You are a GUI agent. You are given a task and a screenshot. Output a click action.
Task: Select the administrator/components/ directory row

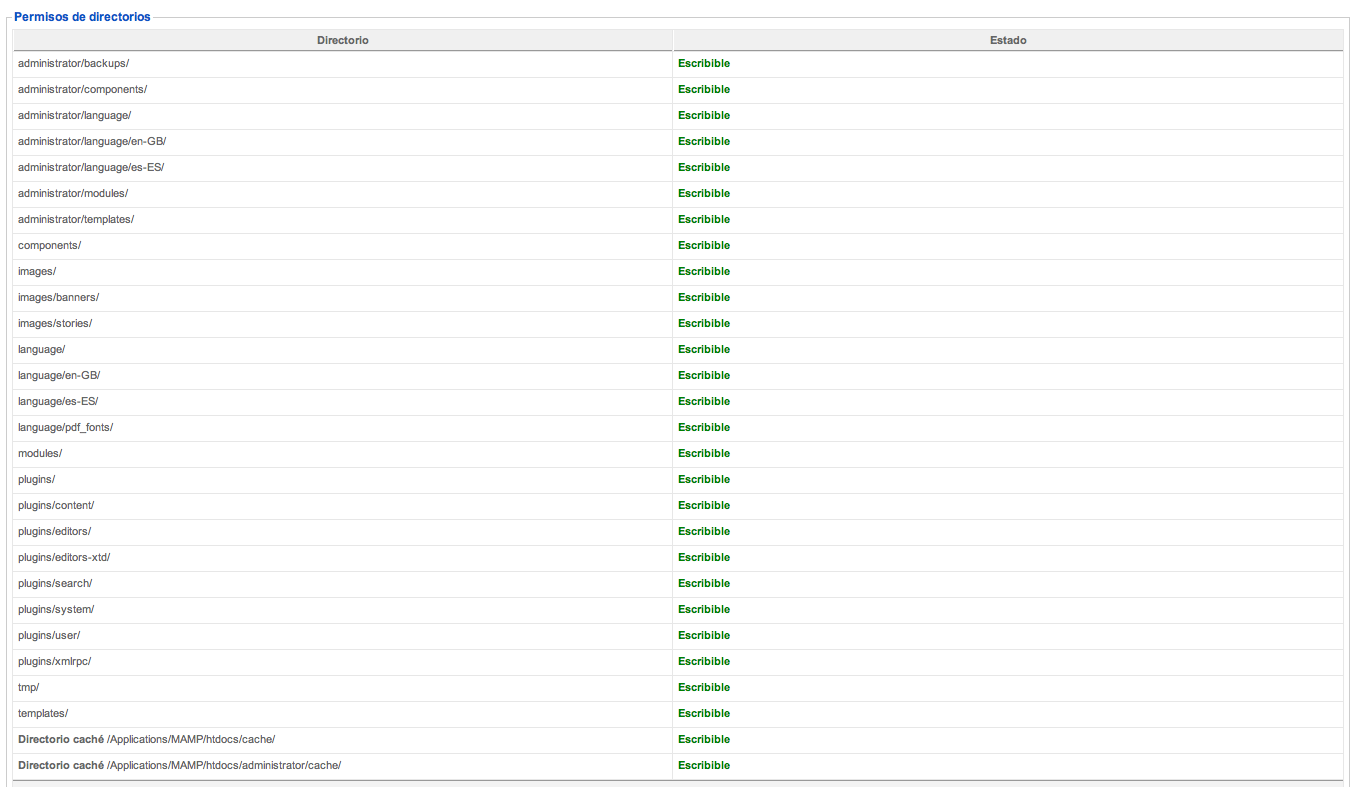point(82,89)
